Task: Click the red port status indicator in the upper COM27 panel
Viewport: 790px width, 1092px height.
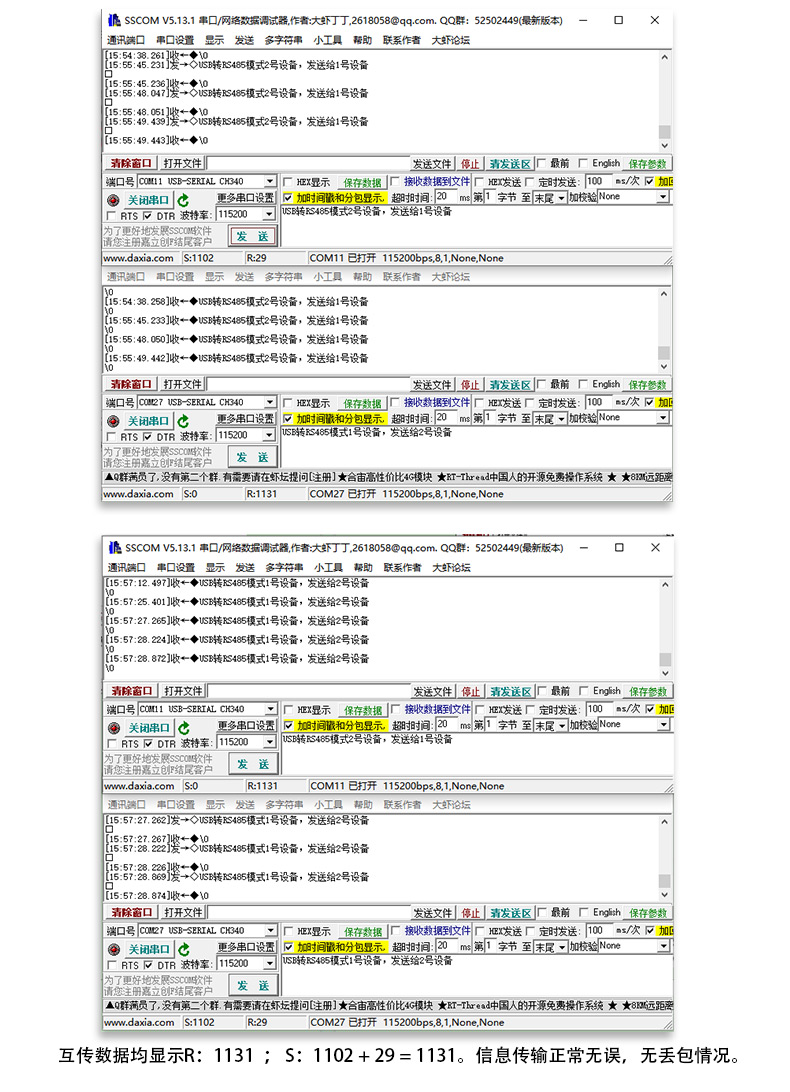Action: coord(113,421)
